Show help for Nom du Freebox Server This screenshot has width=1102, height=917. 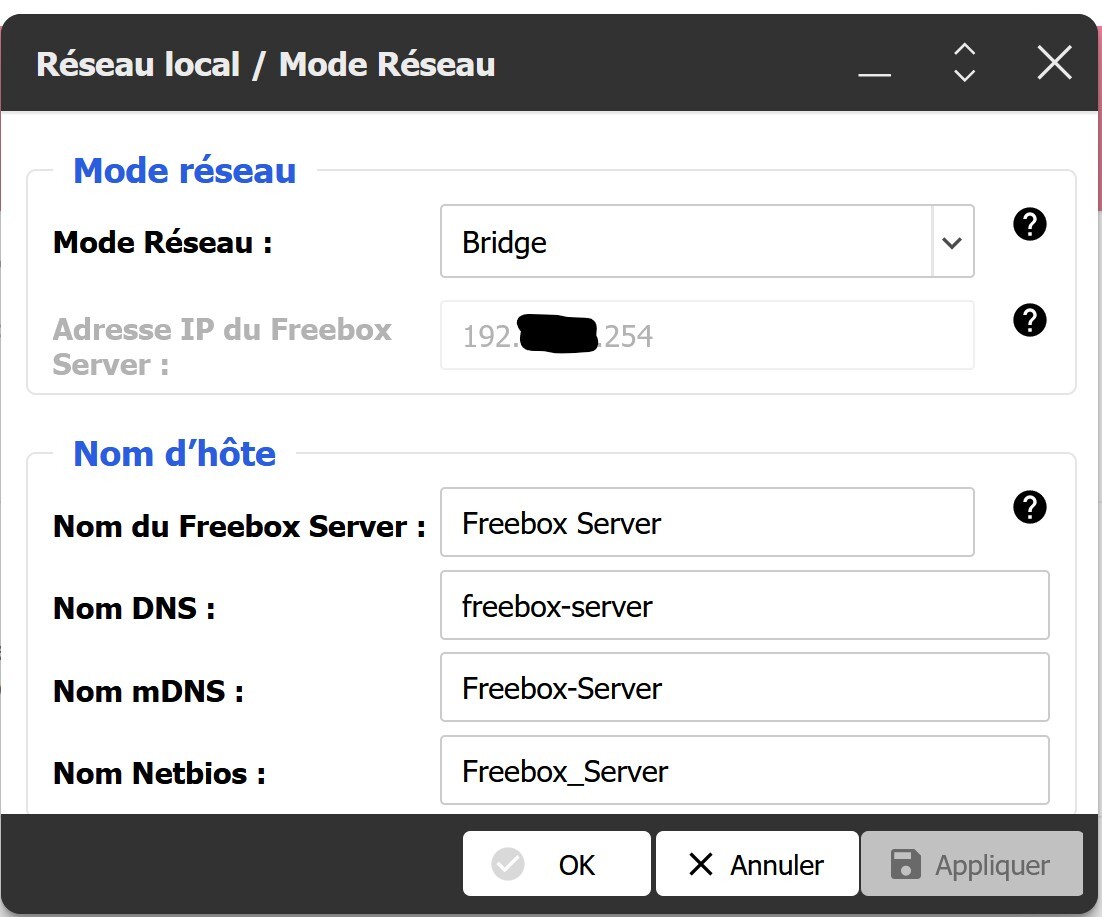(1029, 508)
